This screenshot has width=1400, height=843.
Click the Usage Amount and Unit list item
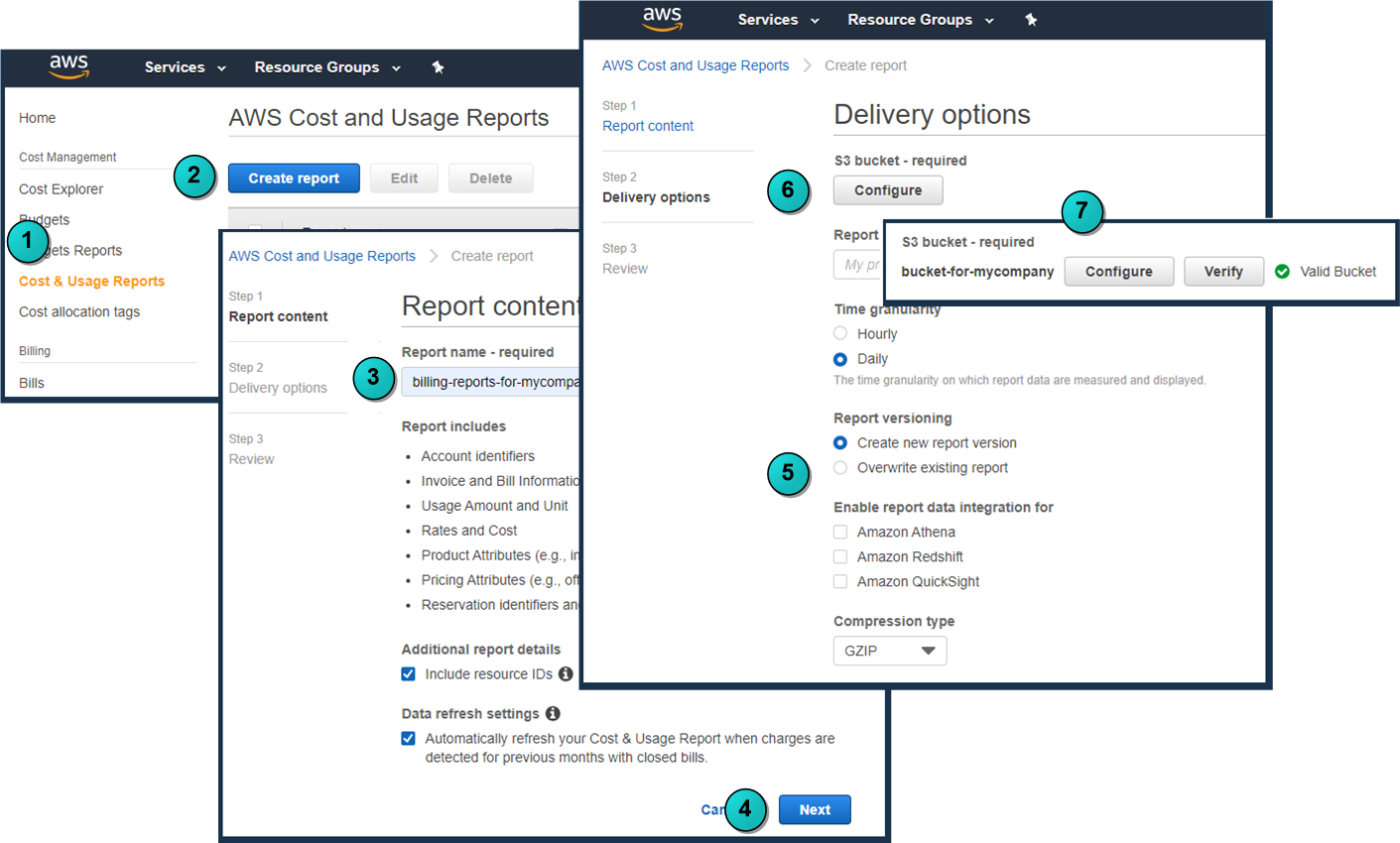[x=495, y=506]
